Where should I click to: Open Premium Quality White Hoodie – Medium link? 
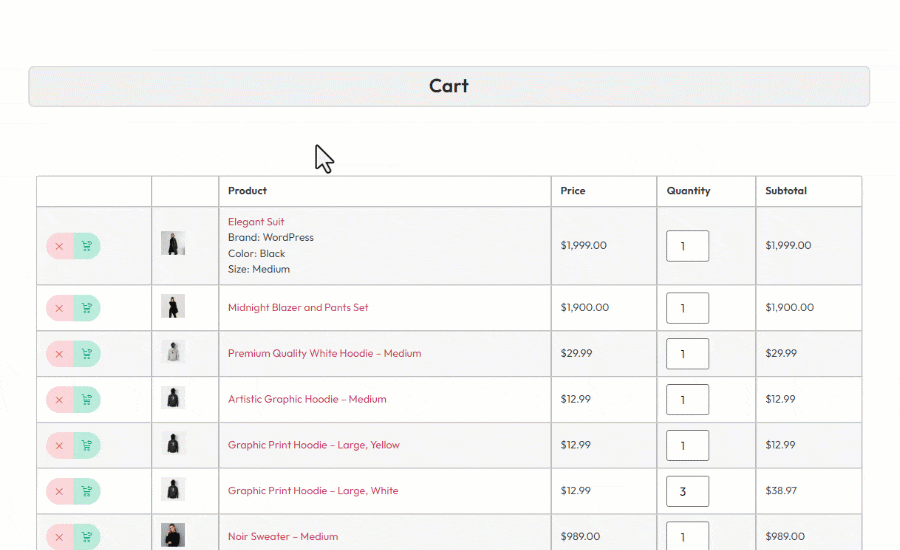[x=324, y=354]
